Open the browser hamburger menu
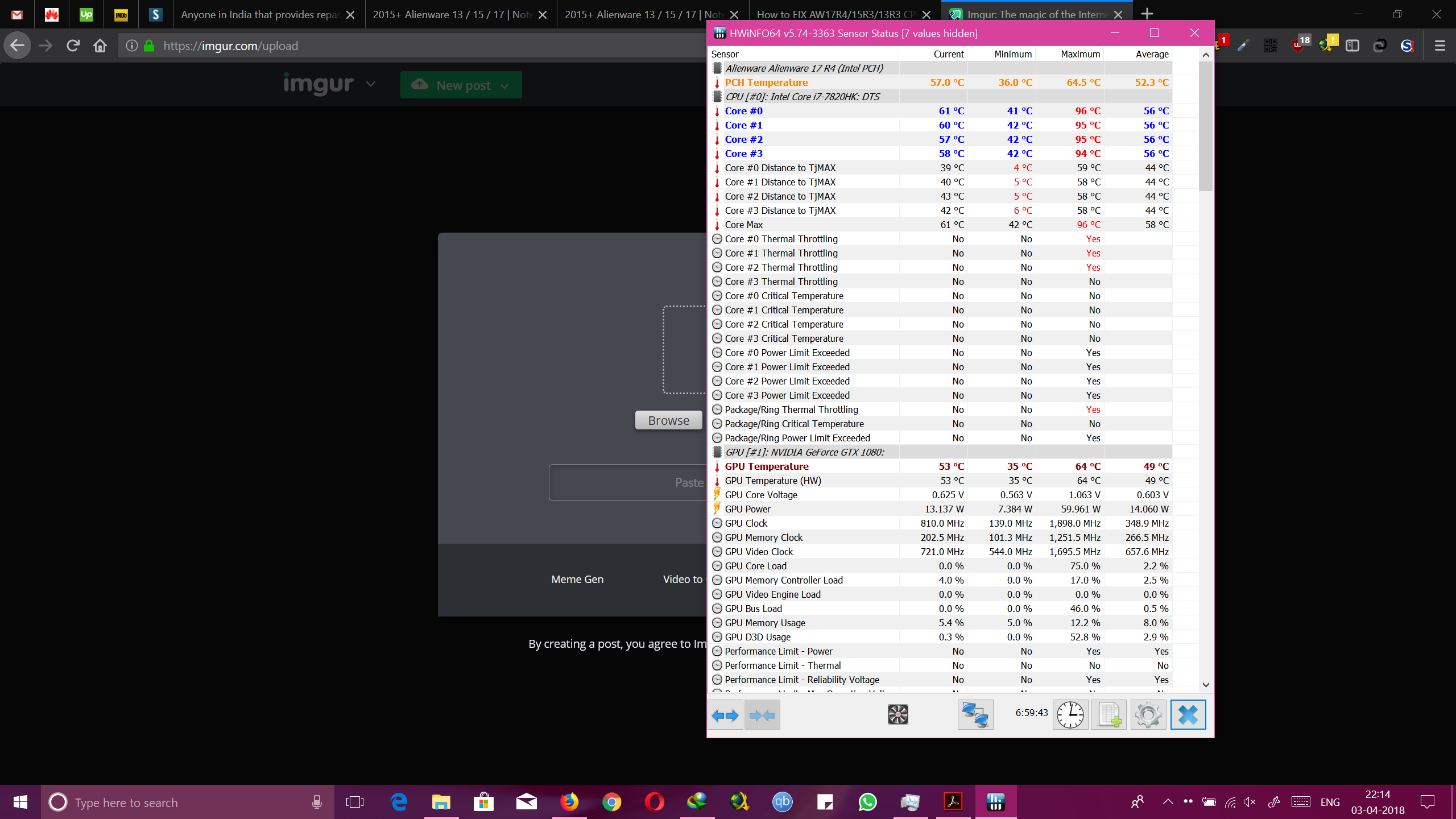Viewport: 1456px width, 819px height. [1440, 45]
